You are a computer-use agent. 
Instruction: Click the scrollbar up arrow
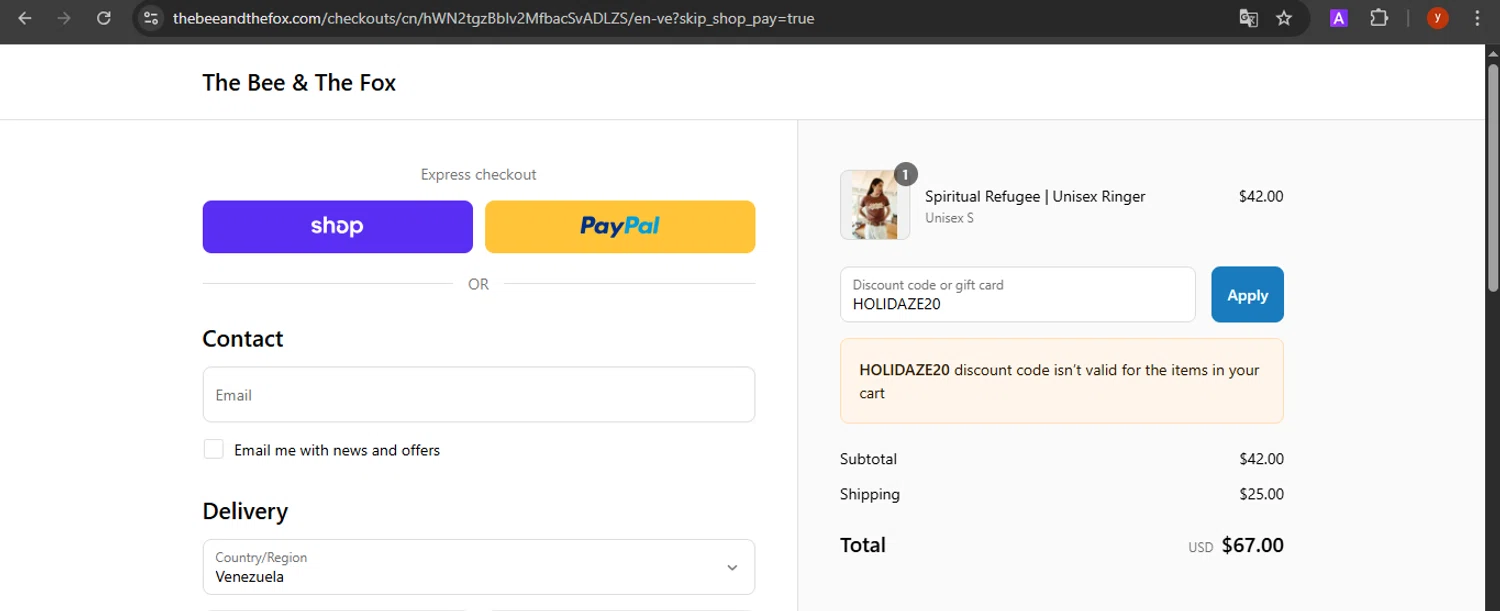click(x=1492, y=53)
